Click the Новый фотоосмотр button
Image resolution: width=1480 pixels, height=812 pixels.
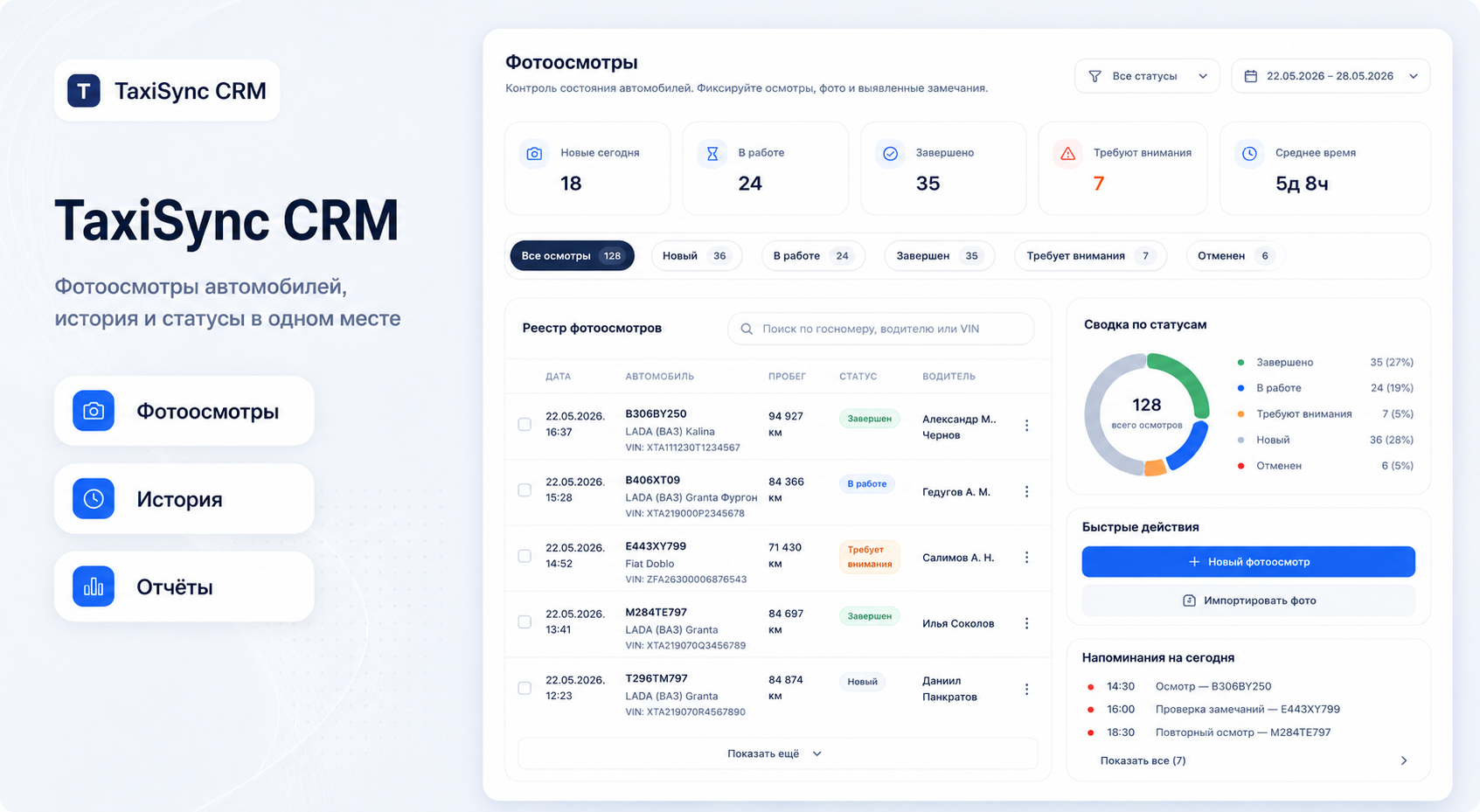click(x=1248, y=561)
